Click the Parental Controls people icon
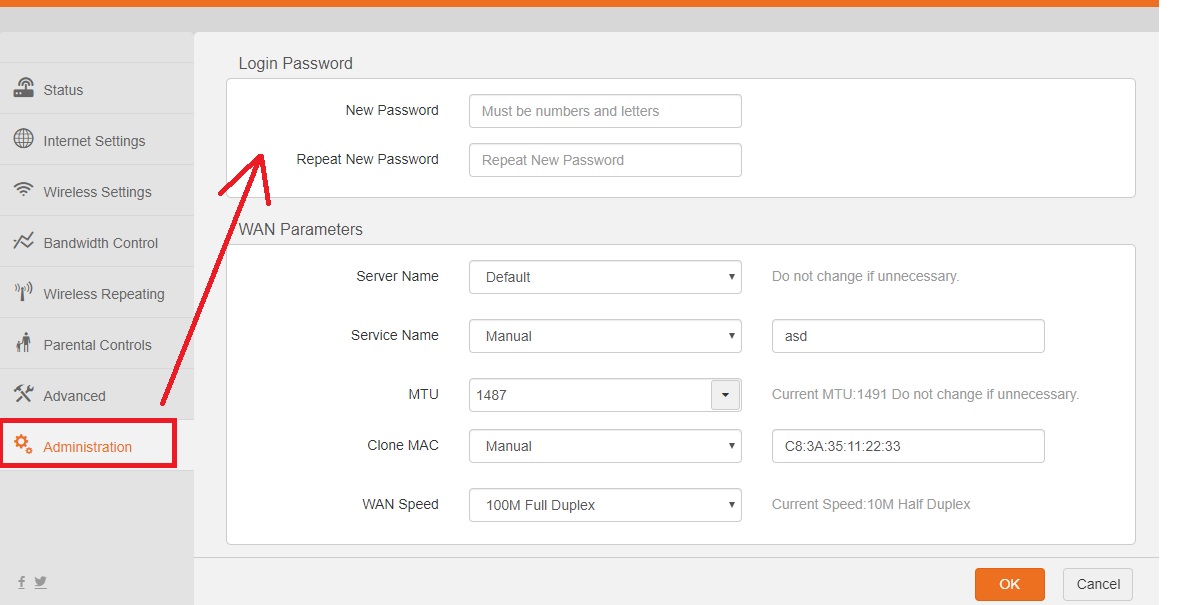 point(23,343)
